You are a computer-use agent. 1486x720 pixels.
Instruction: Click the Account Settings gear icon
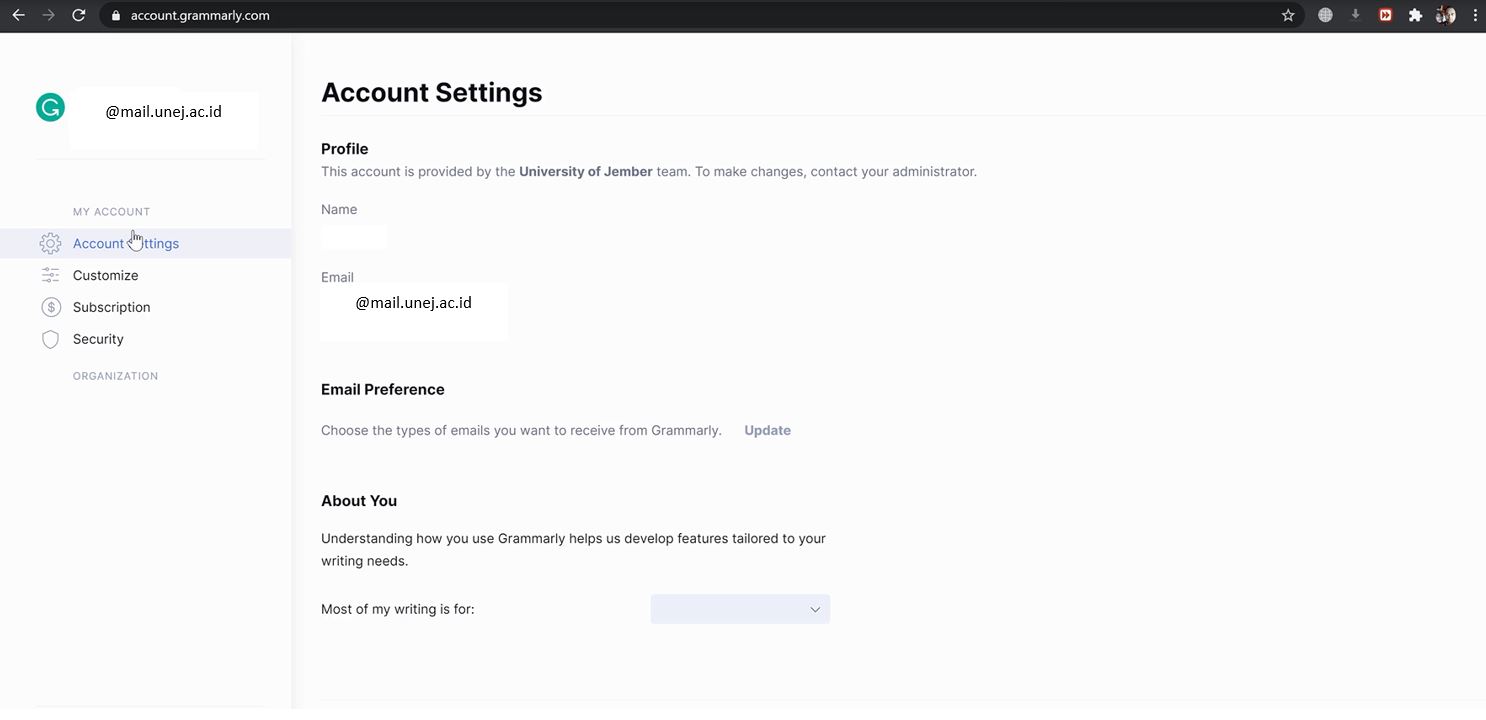(x=50, y=243)
